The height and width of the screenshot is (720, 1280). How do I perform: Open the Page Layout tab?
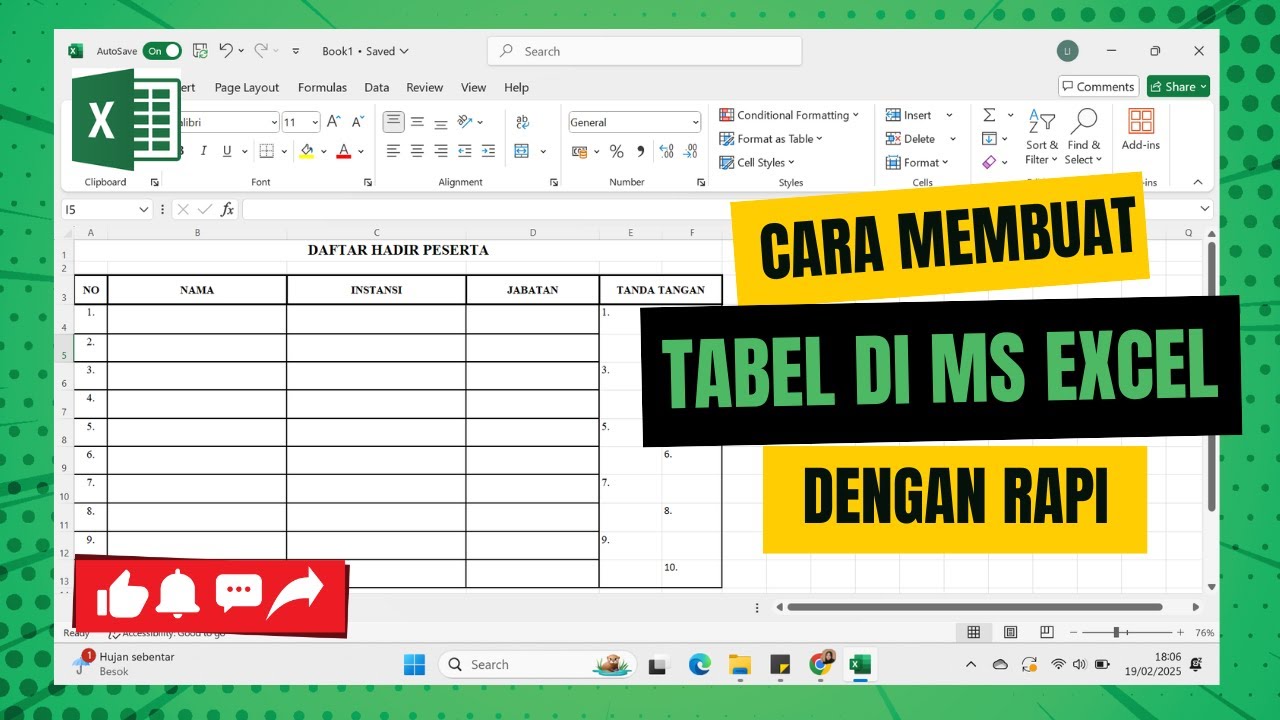click(x=247, y=87)
